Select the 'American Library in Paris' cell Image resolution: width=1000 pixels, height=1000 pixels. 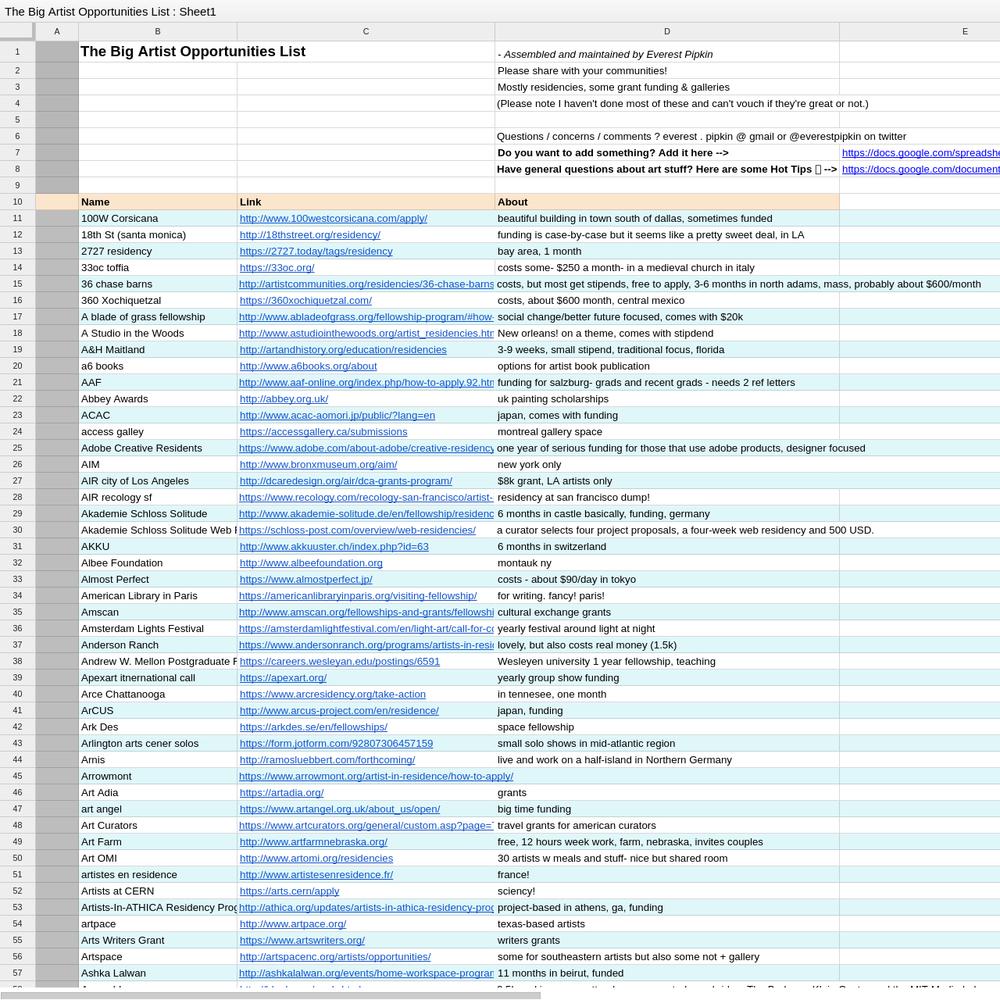tap(158, 596)
